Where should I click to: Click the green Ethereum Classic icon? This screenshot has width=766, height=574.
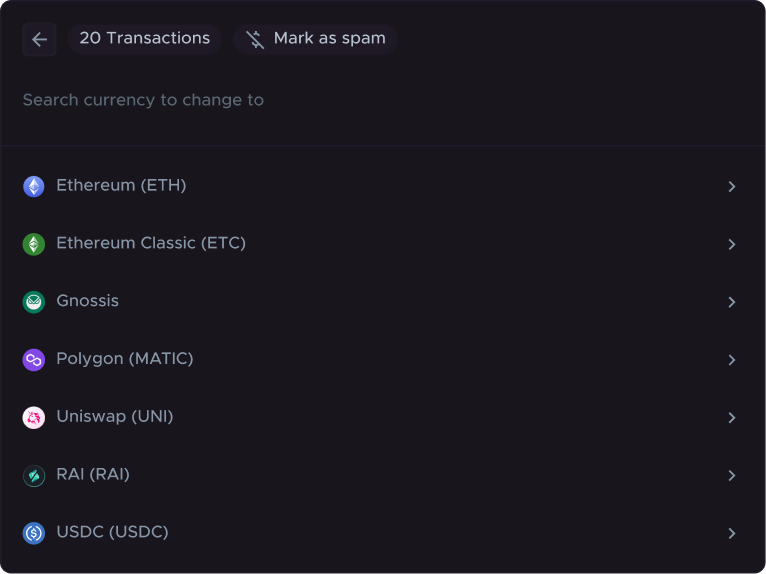pos(34,244)
